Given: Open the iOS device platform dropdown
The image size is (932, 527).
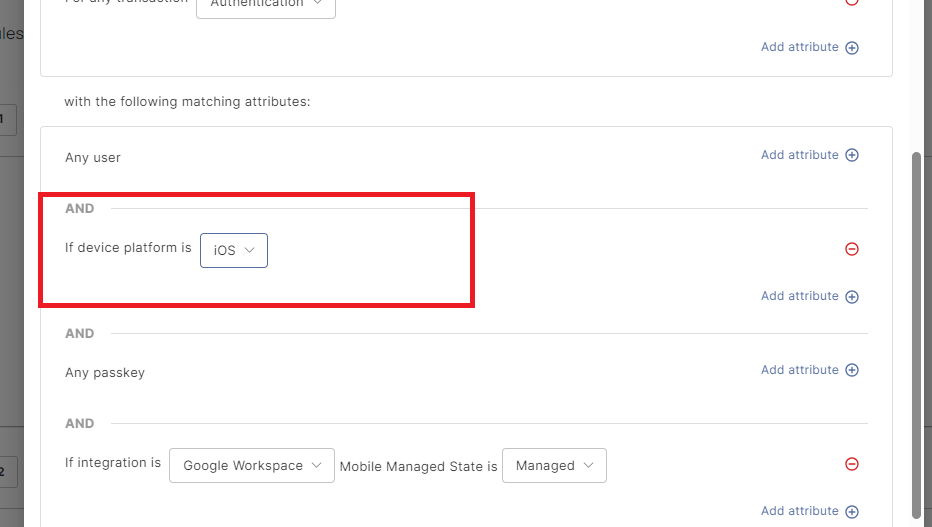Looking at the screenshot, I should [x=234, y=250].
